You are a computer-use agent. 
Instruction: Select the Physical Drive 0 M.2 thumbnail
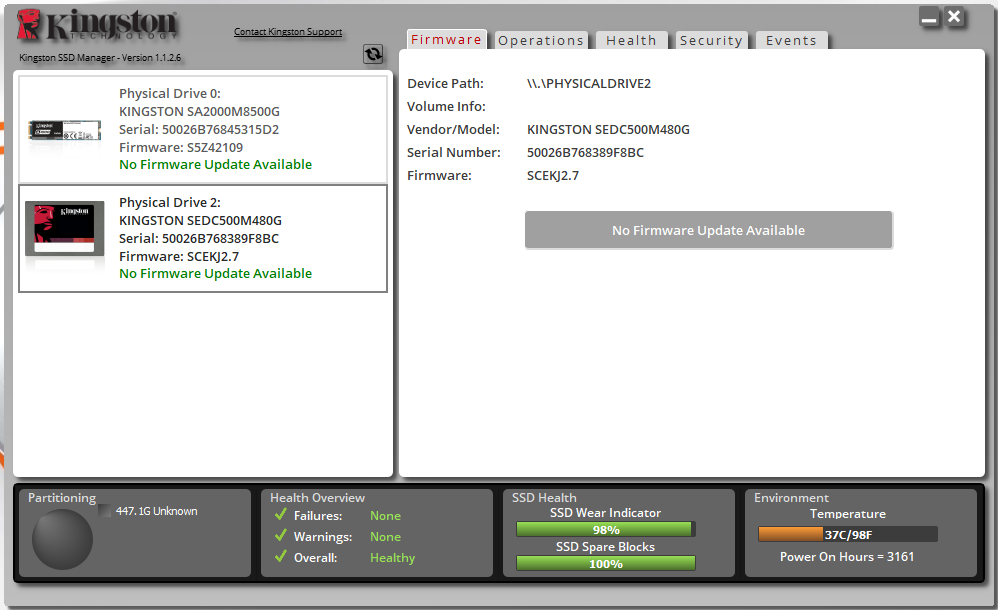coord(64,131)
